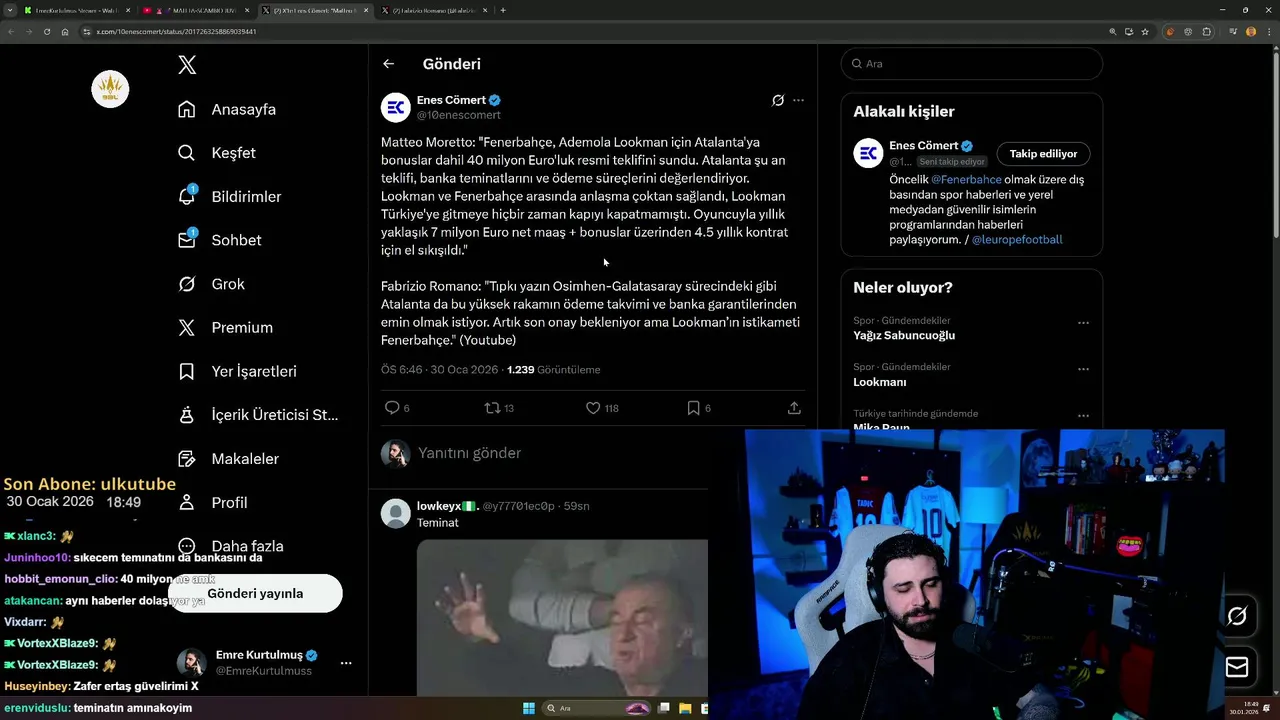Open lowkeyx reply image

562,618
